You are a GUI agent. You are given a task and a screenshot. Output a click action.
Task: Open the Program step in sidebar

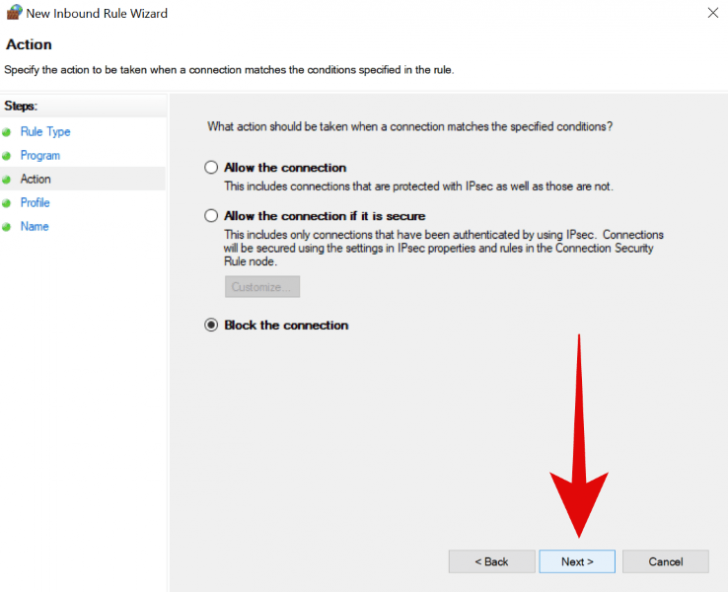[40, 156]
